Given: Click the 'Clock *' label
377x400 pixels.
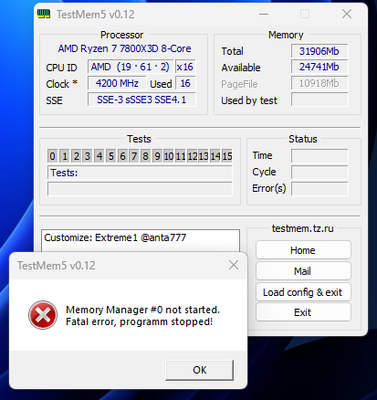Looking at the screenshot, I should tap(61, 84).
